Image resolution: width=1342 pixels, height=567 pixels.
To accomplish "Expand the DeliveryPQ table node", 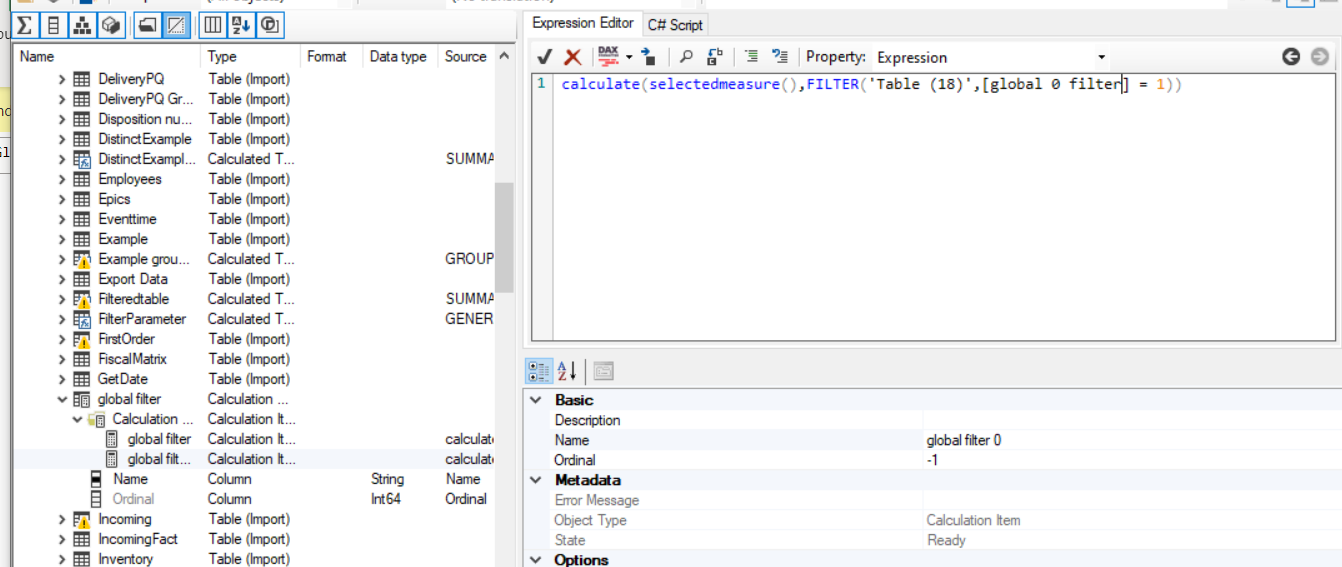I will 62,79.
